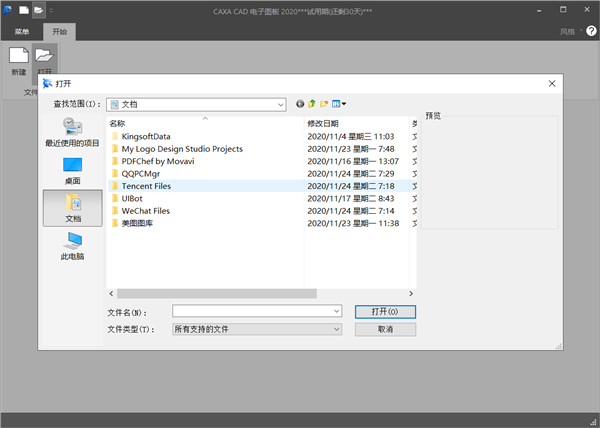Expand the quick access toolbar customize arrow
This screenshot has width=600, height=428.
[51, 10]
